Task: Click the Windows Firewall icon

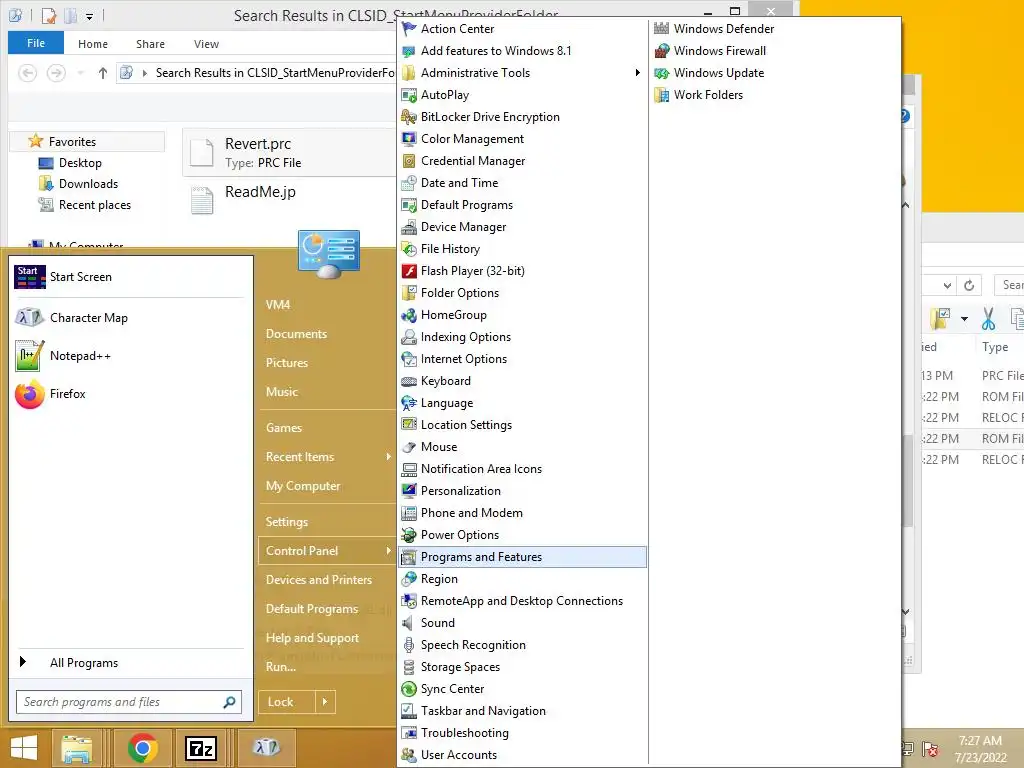Action: [662, 51]
